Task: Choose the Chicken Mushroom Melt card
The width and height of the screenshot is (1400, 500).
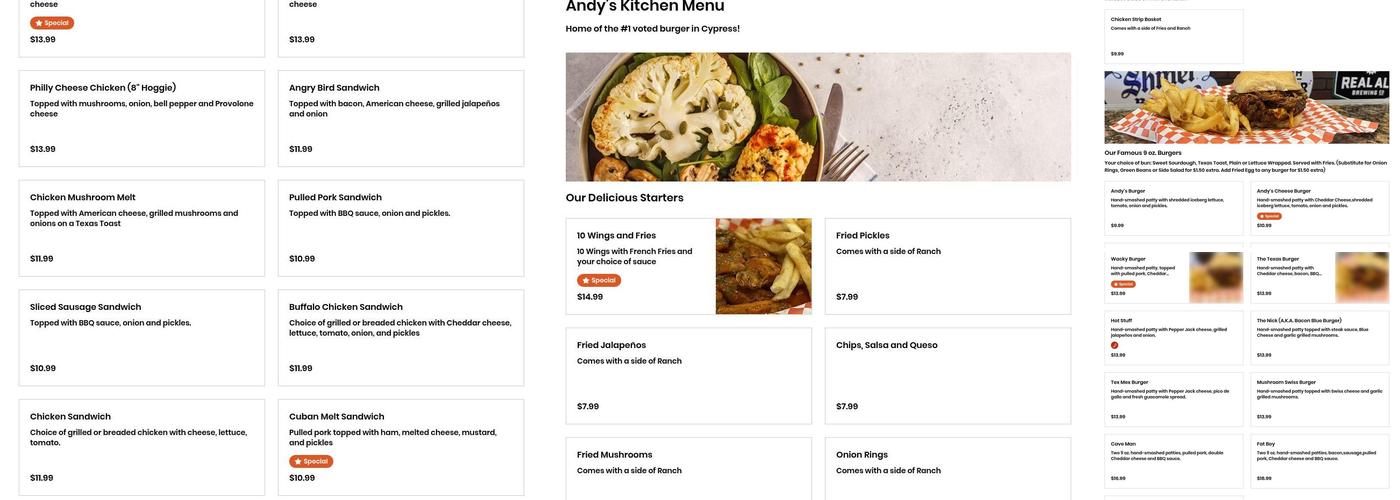Action: (142, 228)
